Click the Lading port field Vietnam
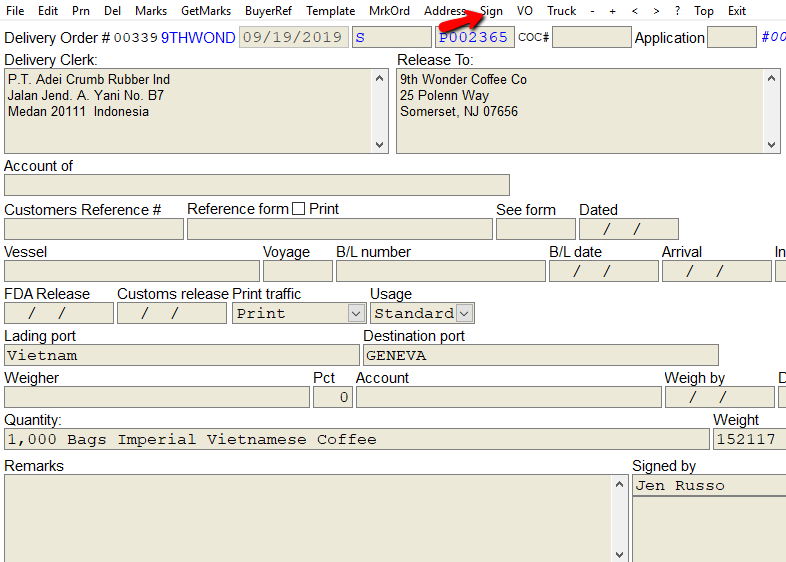Viewport: 786px width, 562px height. point(182,355)
